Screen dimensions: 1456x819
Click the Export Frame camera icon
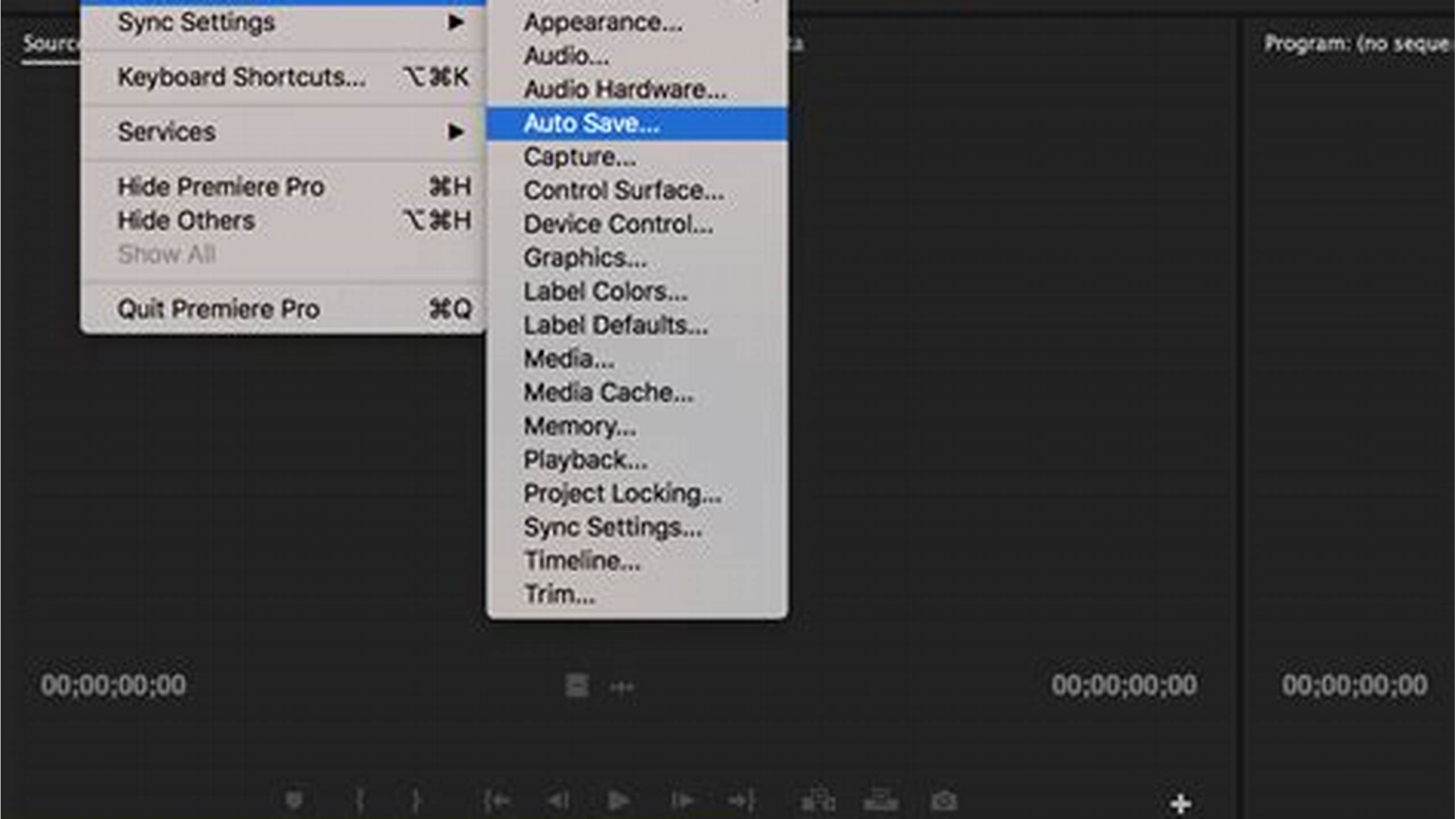click(944, 801)
